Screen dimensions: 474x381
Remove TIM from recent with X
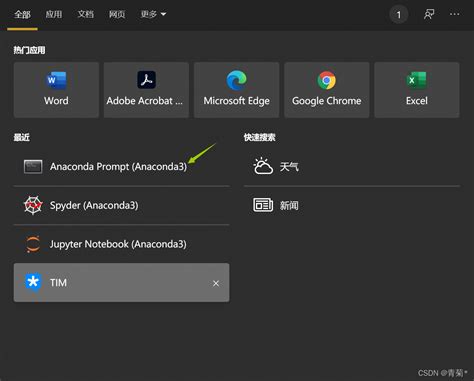pyautogui.click(x=216, y=283)
